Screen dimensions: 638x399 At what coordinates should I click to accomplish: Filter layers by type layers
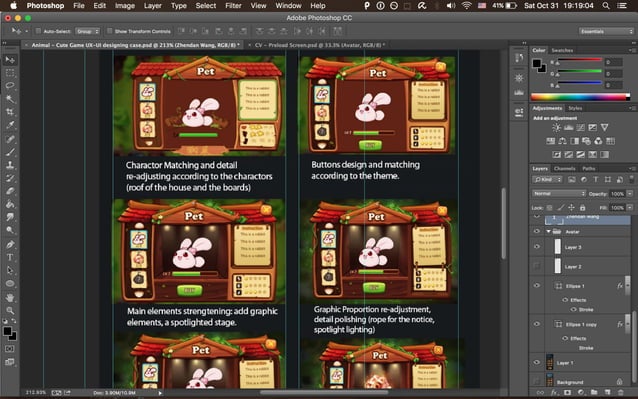[596, 179]
